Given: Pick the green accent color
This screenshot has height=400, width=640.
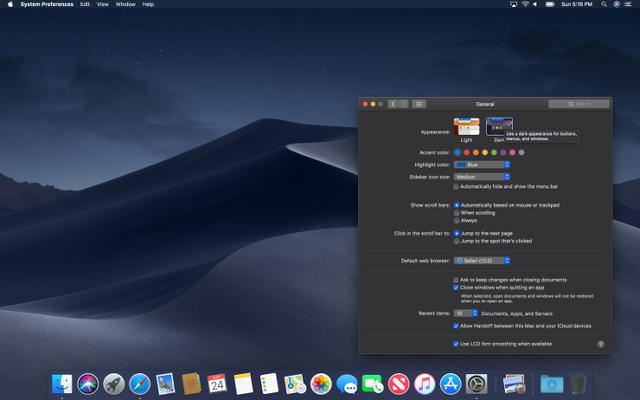Looking at the screenshot, I should pyautogui.click(x=494, y=152).
